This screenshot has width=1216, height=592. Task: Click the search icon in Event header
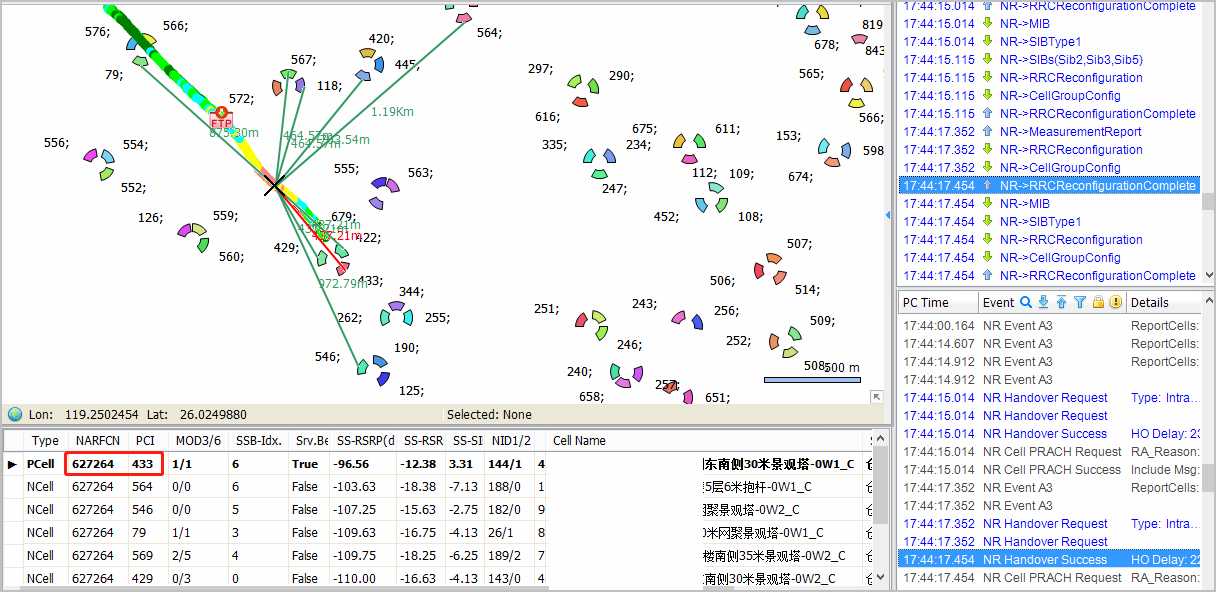[x=1026, y=302]
